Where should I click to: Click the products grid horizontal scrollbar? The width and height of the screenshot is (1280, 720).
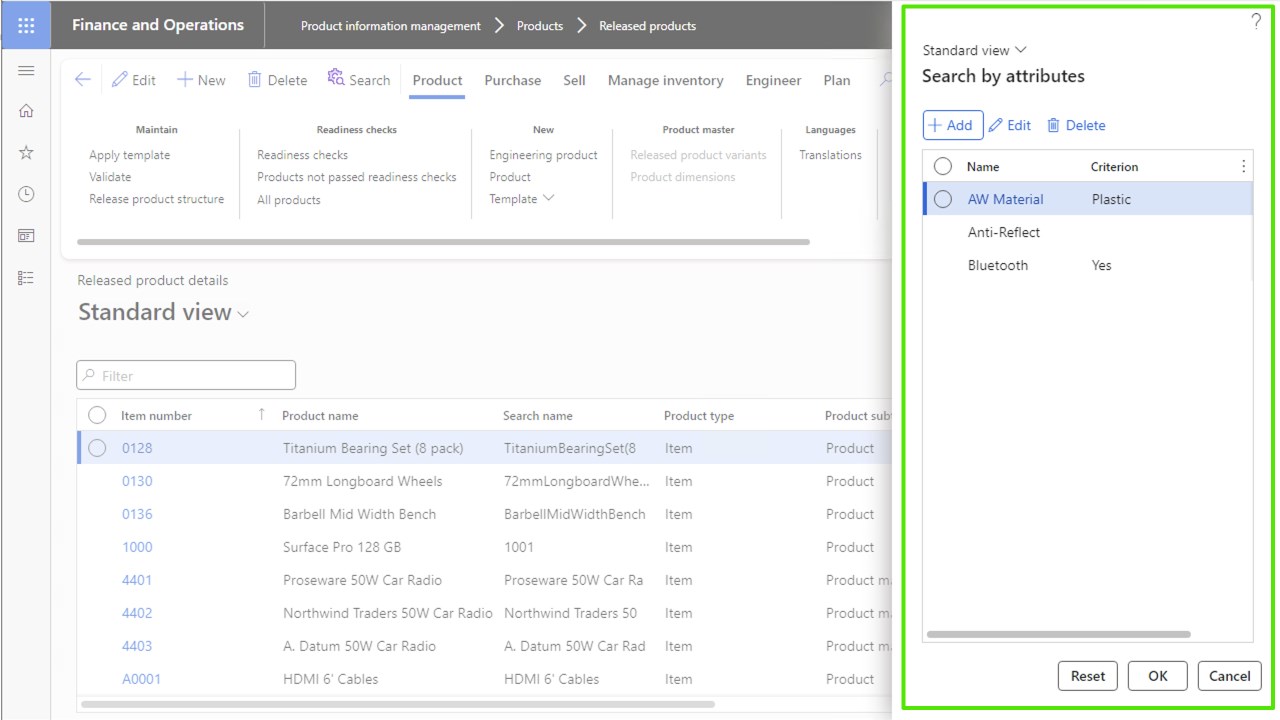(x=398, y=704)
